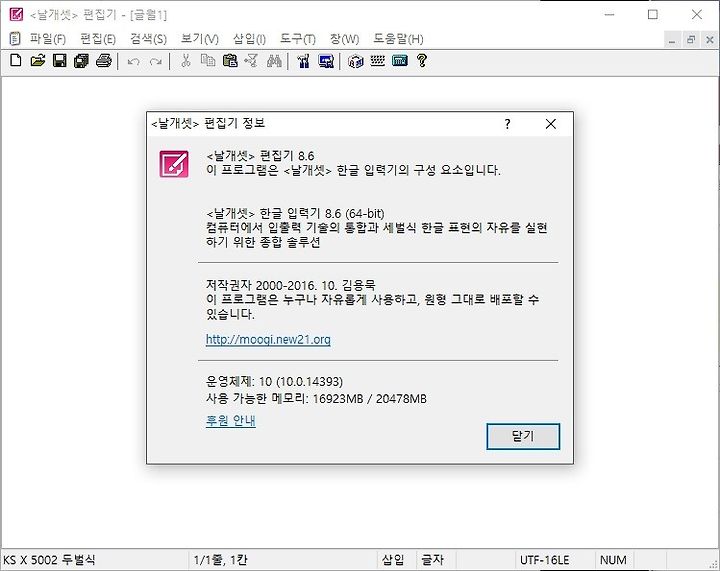
Task: Click the resize grip at the status bar corner
Action: [x=714, y=565]
